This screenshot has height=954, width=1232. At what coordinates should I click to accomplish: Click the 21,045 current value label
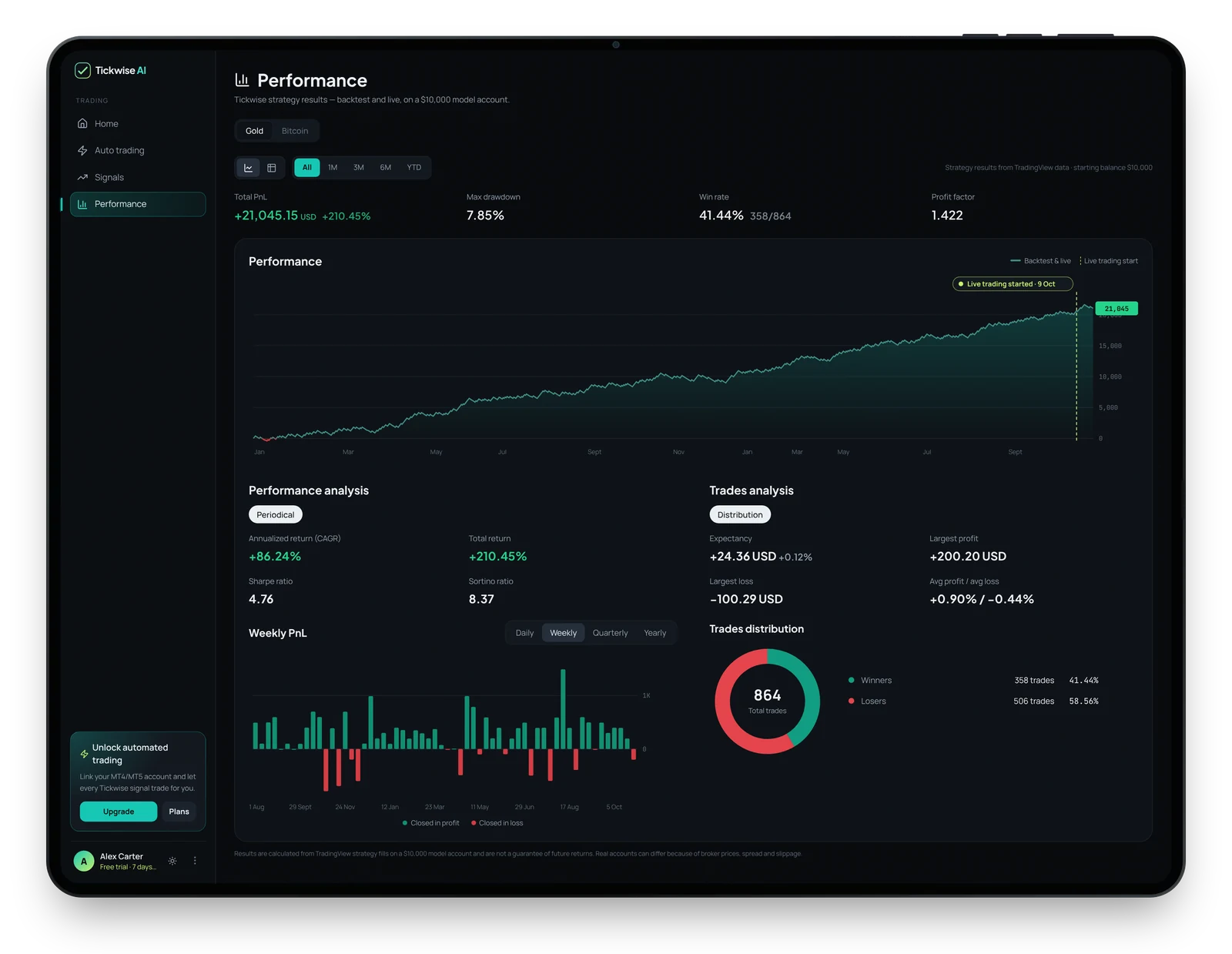click(x=1116, y=309)
